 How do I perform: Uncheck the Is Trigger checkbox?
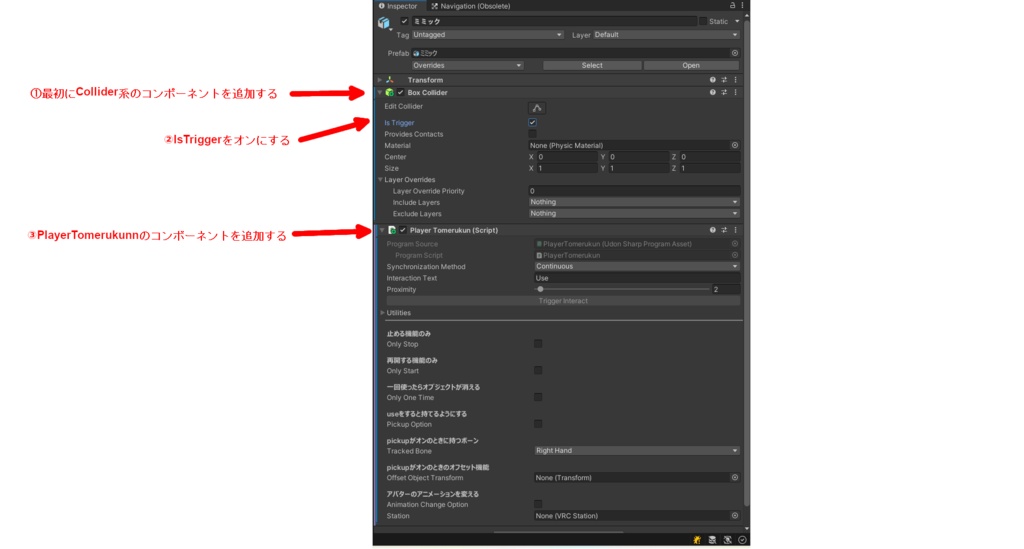533,123
